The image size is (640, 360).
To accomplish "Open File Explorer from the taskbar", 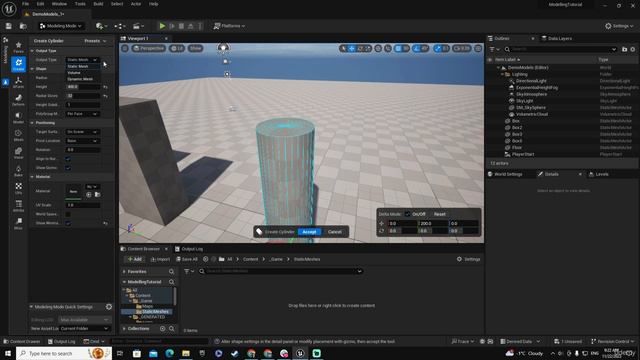I will (x=186, y=353).
